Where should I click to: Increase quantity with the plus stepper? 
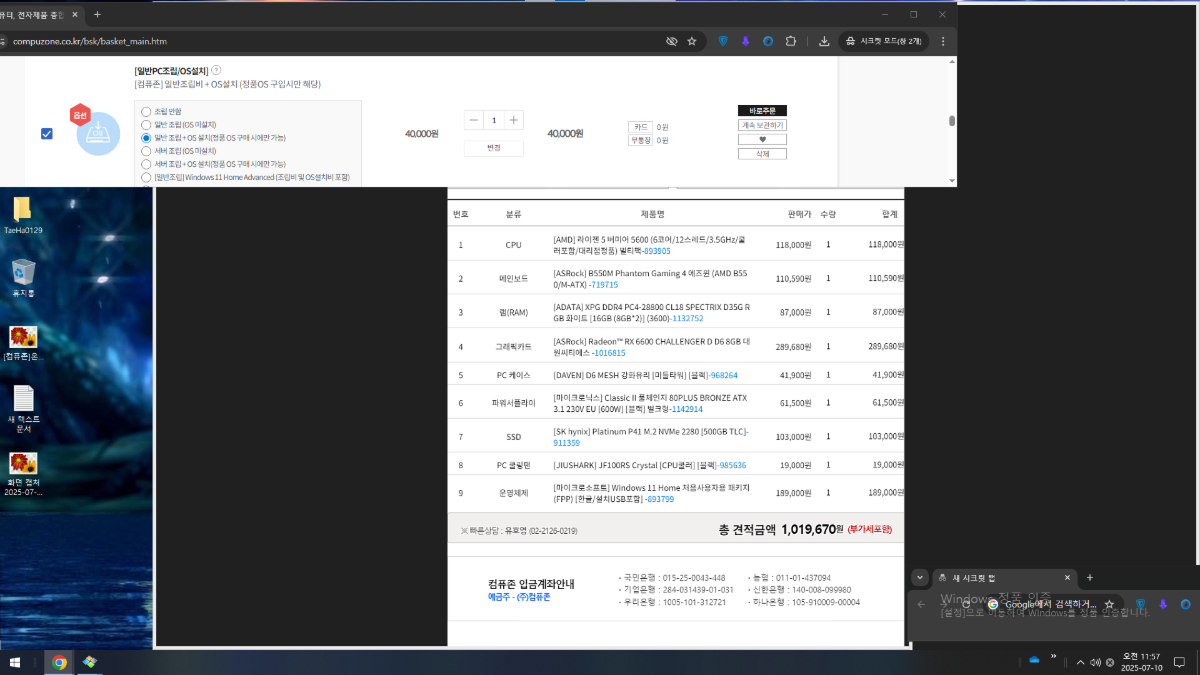point(513,120)
